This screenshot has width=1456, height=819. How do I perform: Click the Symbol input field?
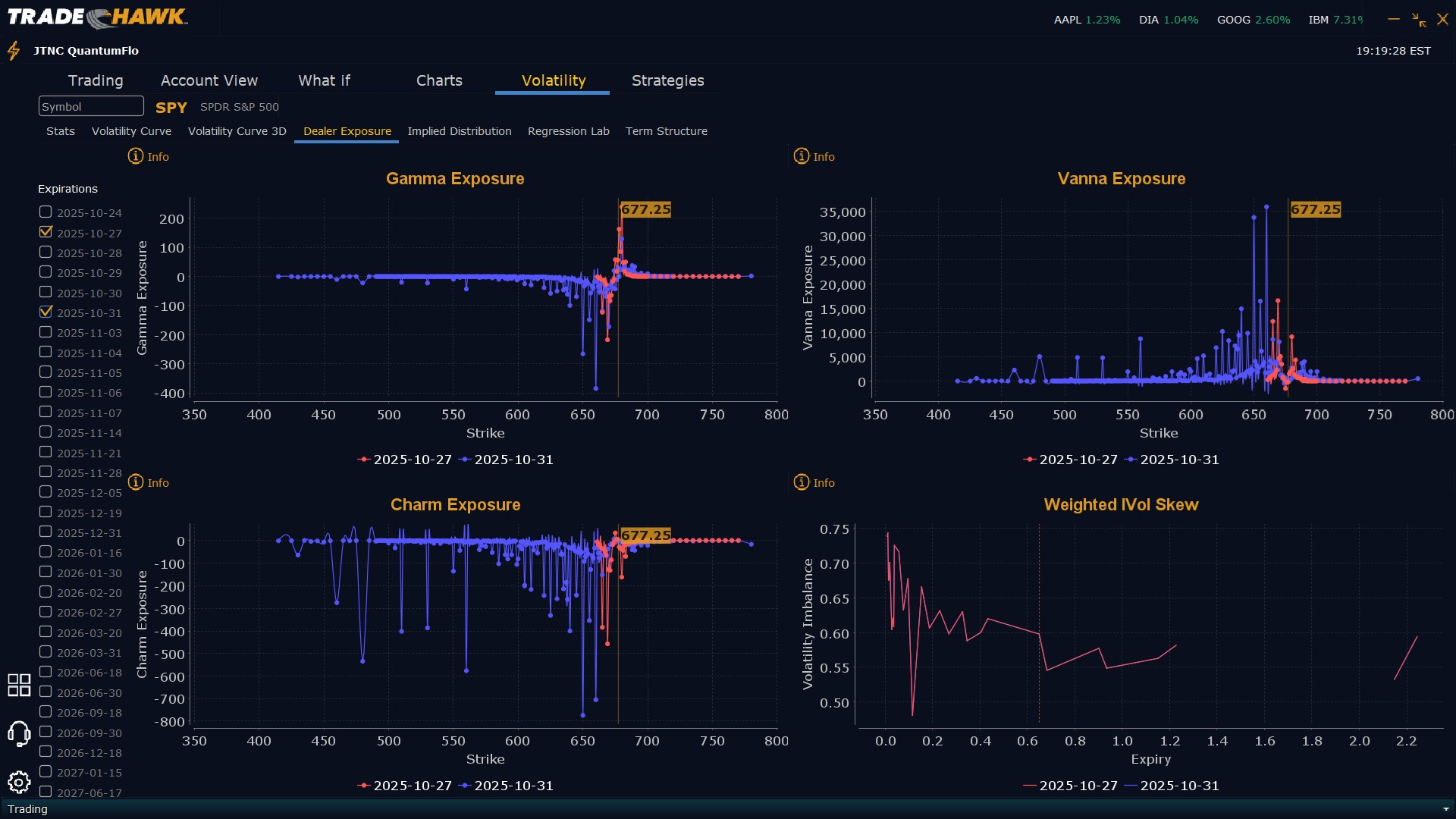click(91, 106)
